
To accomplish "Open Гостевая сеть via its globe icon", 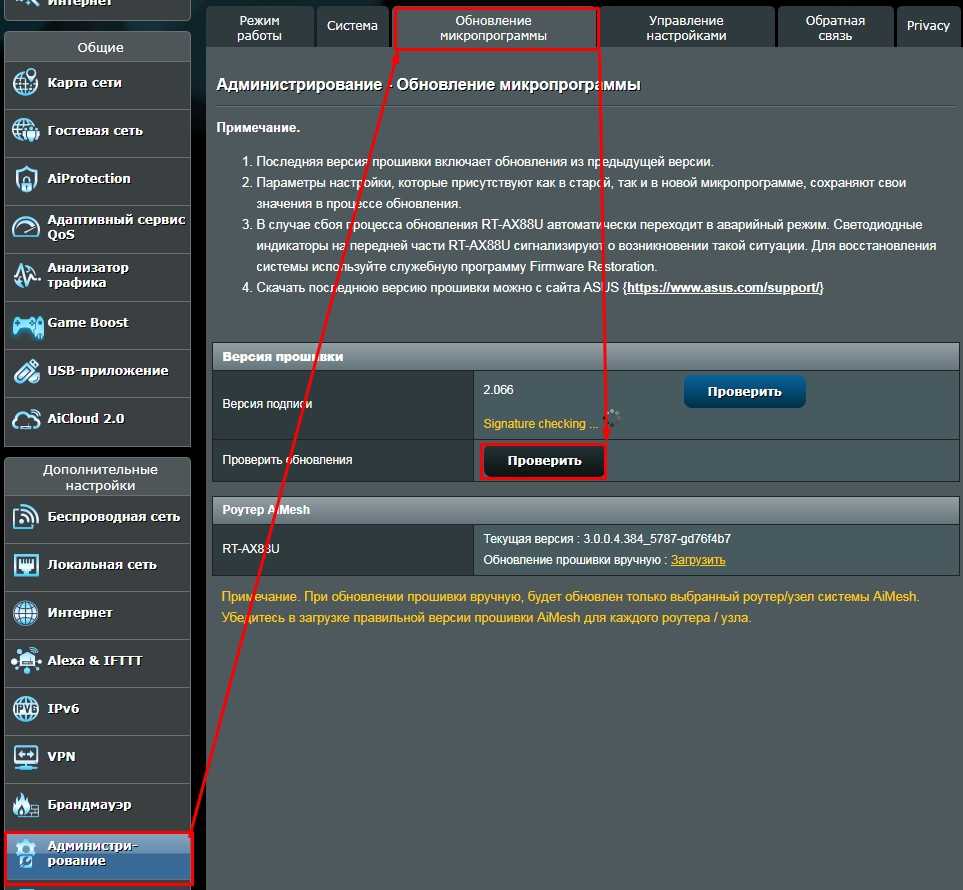I will (x=25, y=131).
